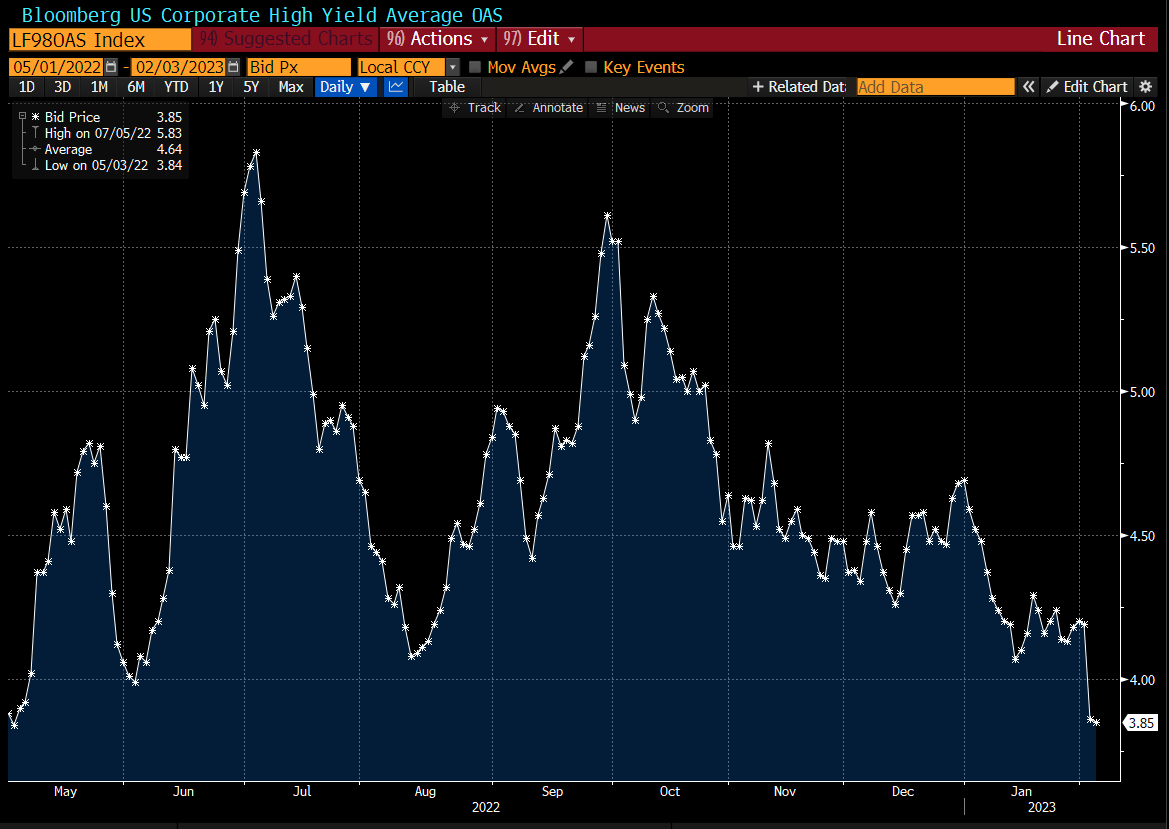This screenshot has width=1169, height=829.
Task: Click the Edit Chart pencil icon
Action: (x=1087, y=87)
